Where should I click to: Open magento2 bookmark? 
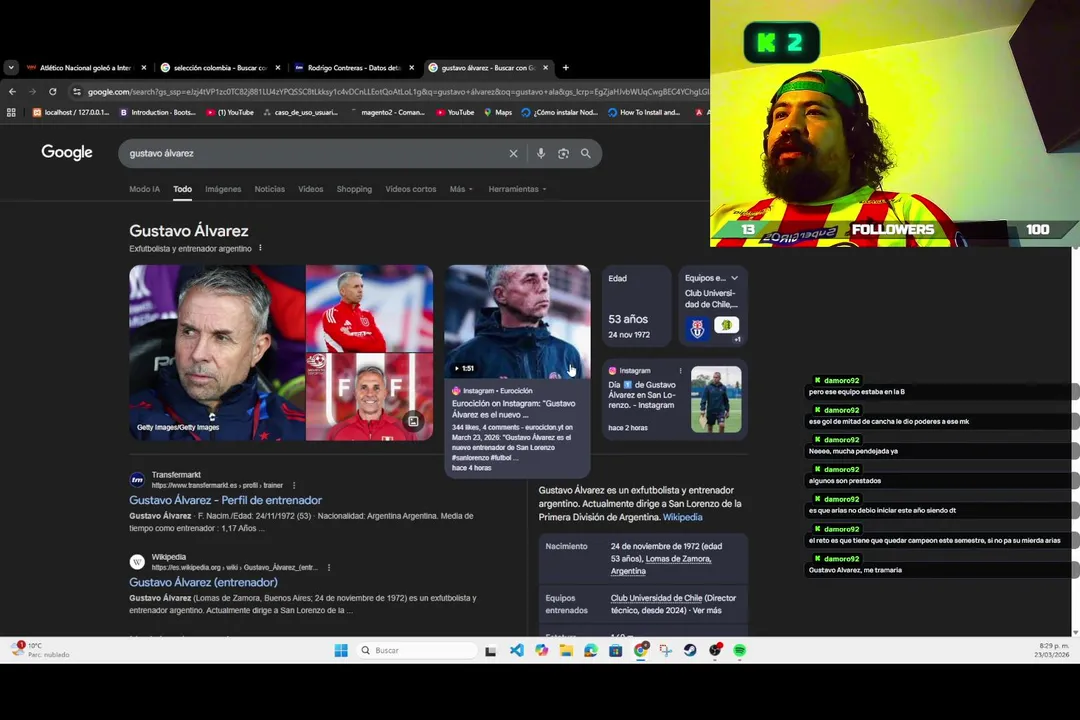click(387, 112)
